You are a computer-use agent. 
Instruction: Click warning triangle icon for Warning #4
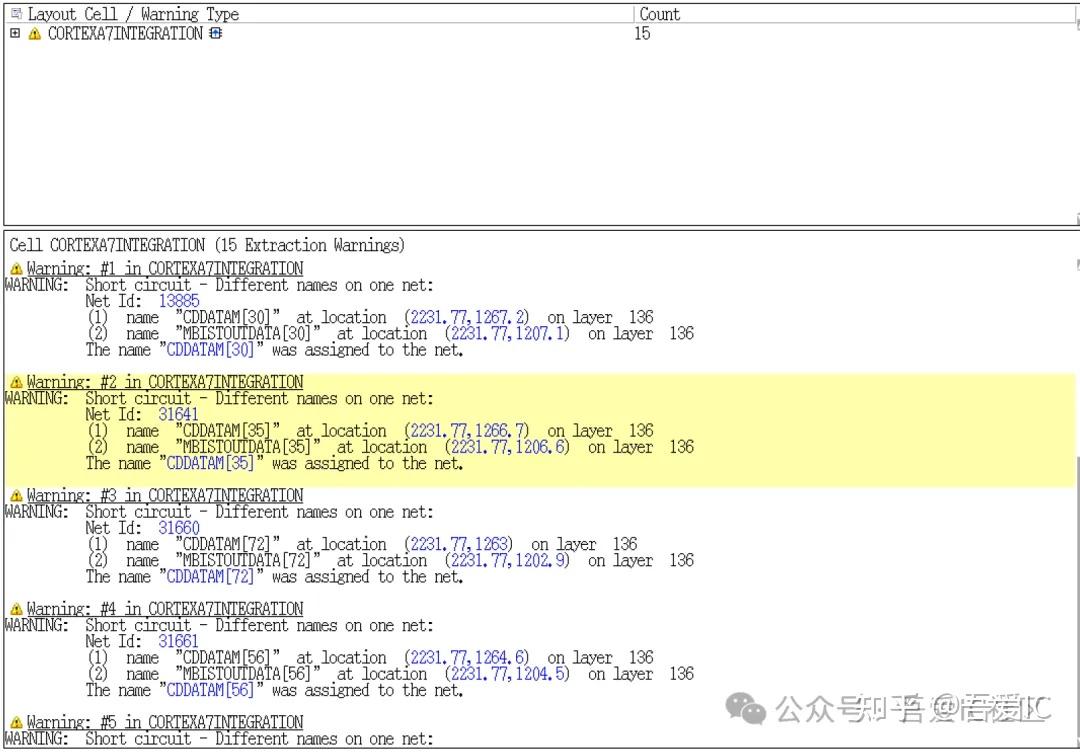pos(16,608)
